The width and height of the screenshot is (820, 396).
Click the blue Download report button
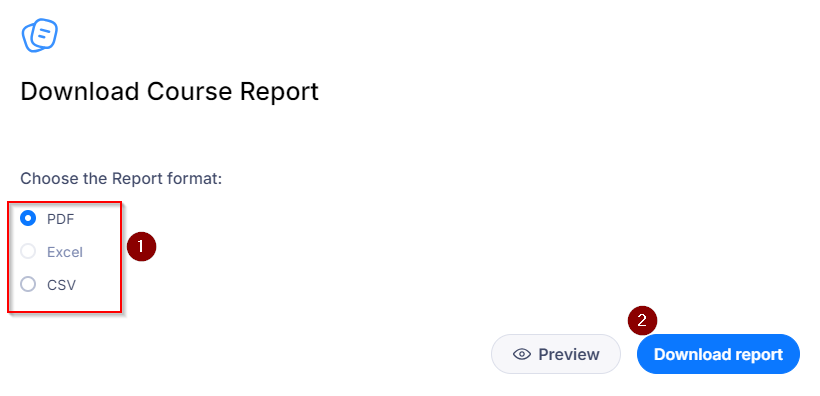click(x=718, y=354)
